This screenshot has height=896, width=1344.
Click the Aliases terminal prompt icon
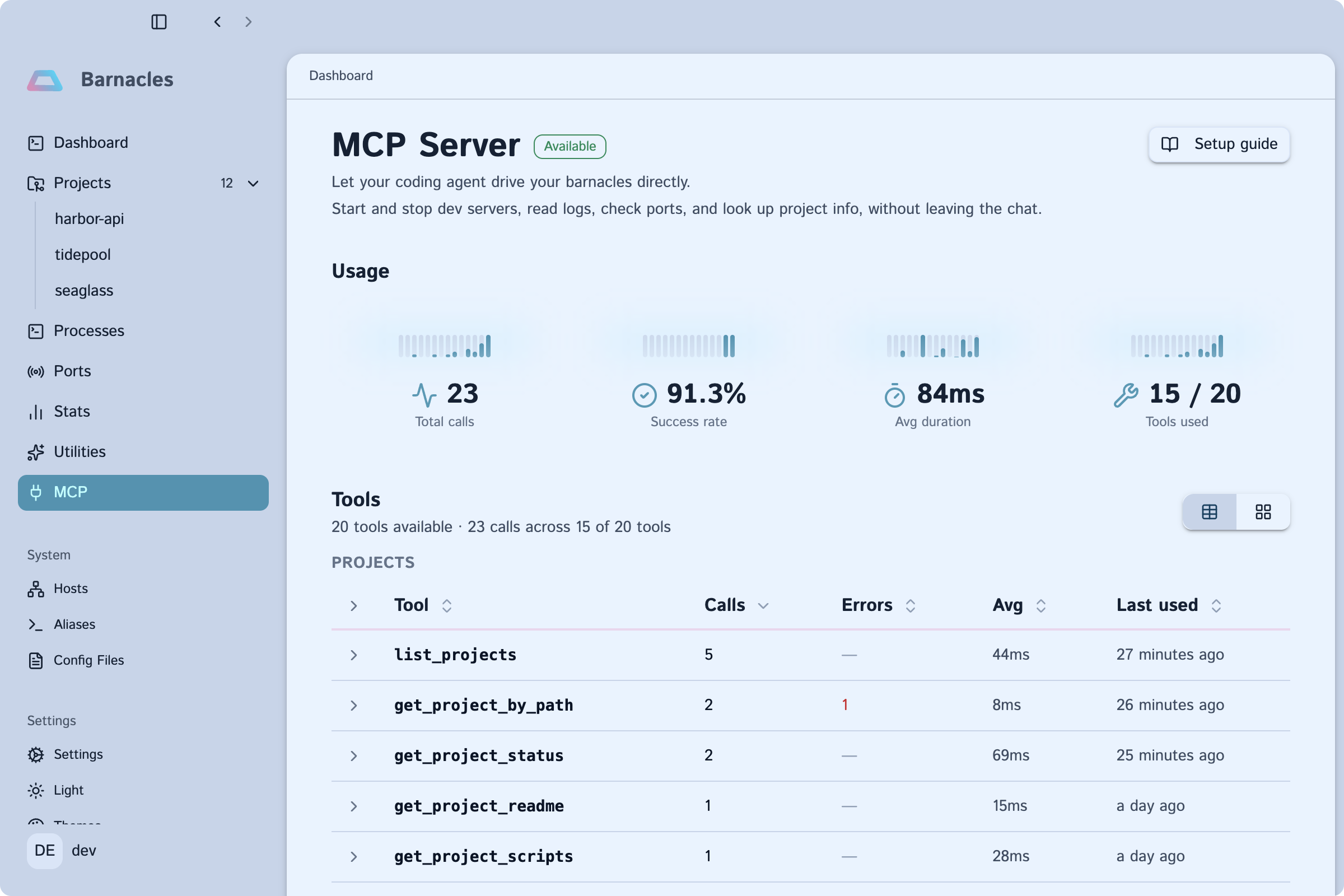[36, 624]
